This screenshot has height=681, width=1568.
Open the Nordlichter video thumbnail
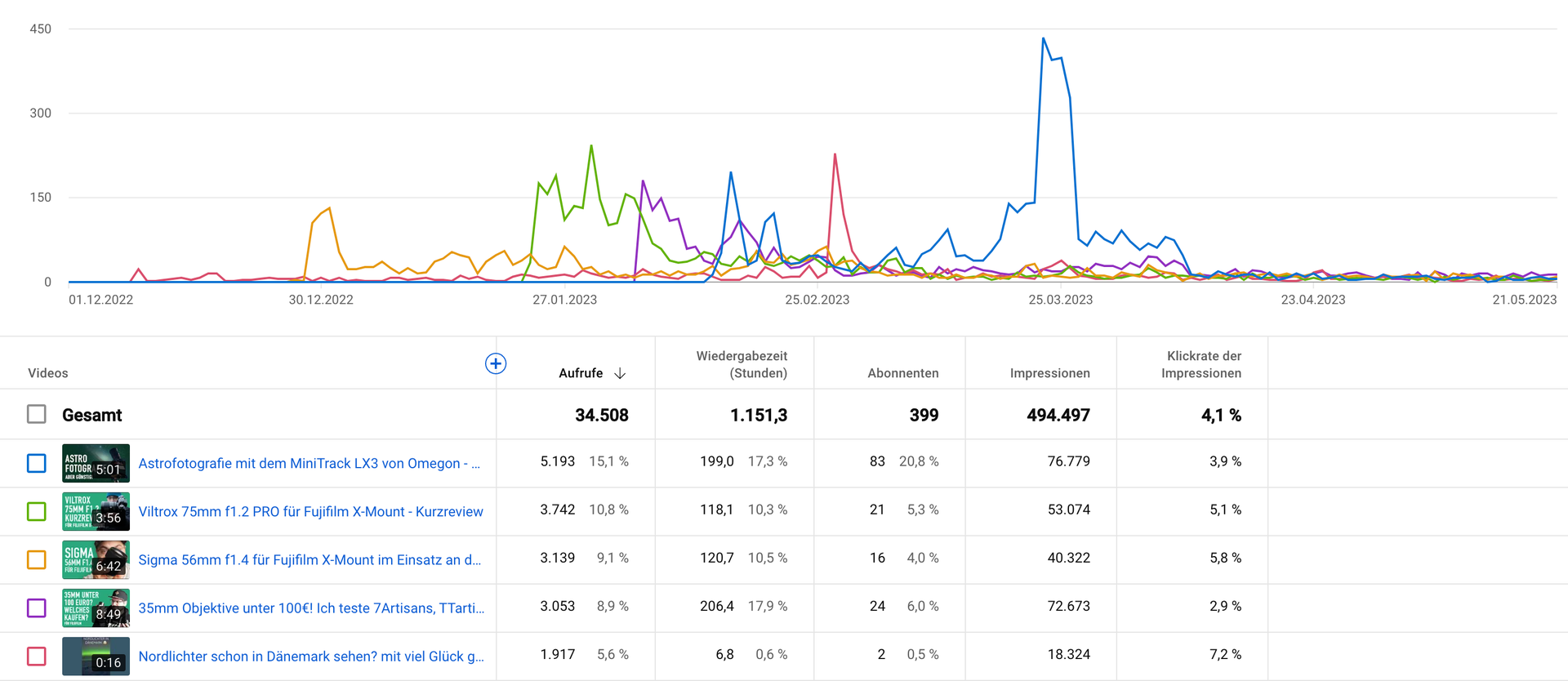96,656
